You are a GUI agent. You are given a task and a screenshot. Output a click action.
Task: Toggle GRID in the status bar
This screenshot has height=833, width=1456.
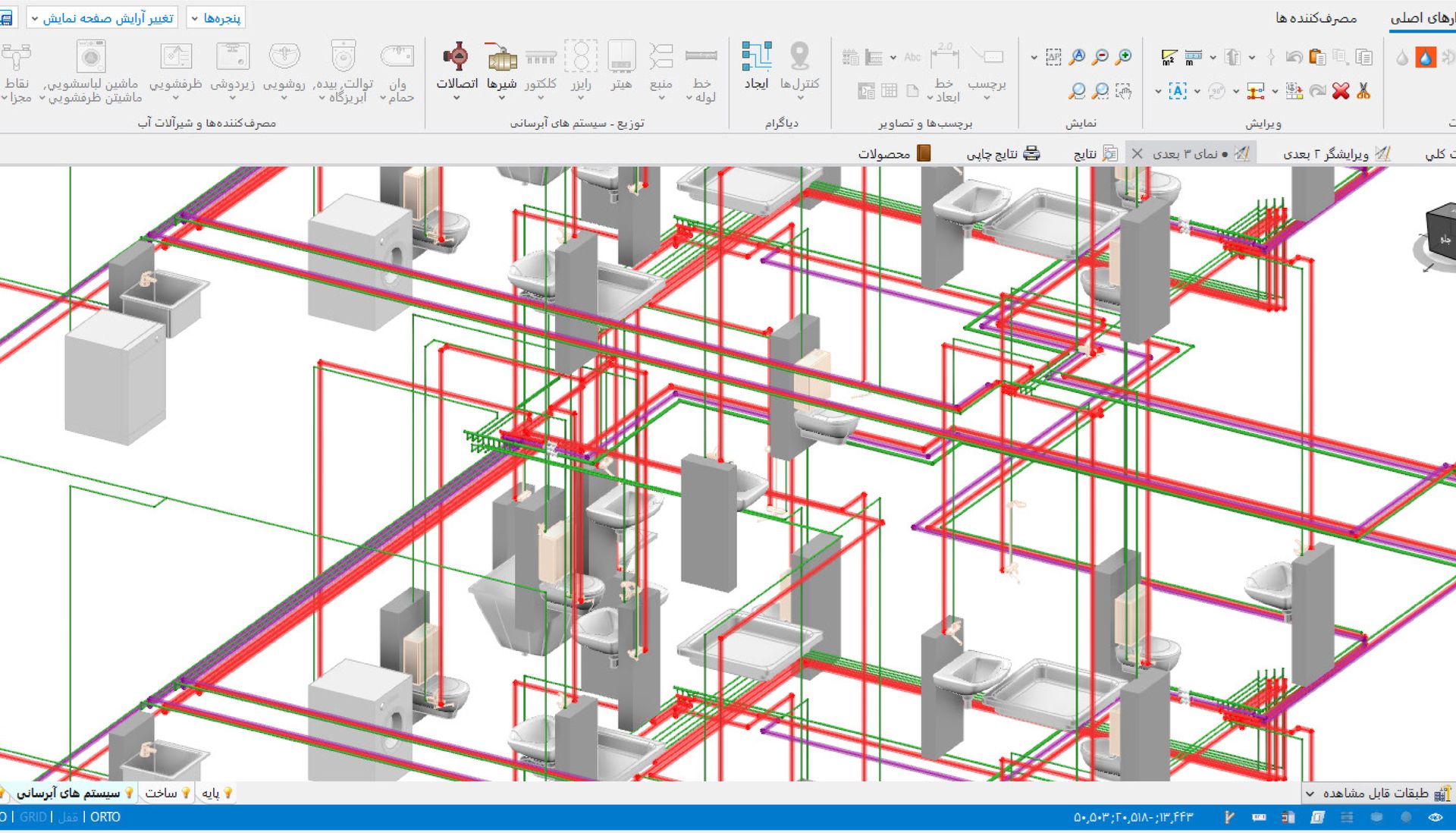point(33,817)
